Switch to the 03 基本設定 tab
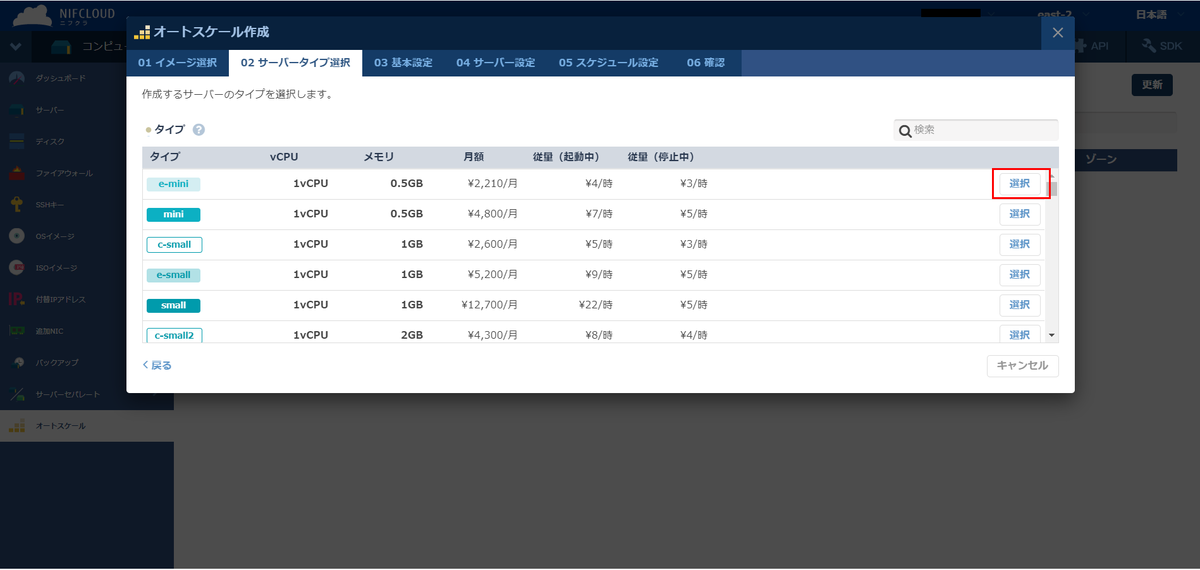Screen dimensions: 1200x570 point(403,63)
